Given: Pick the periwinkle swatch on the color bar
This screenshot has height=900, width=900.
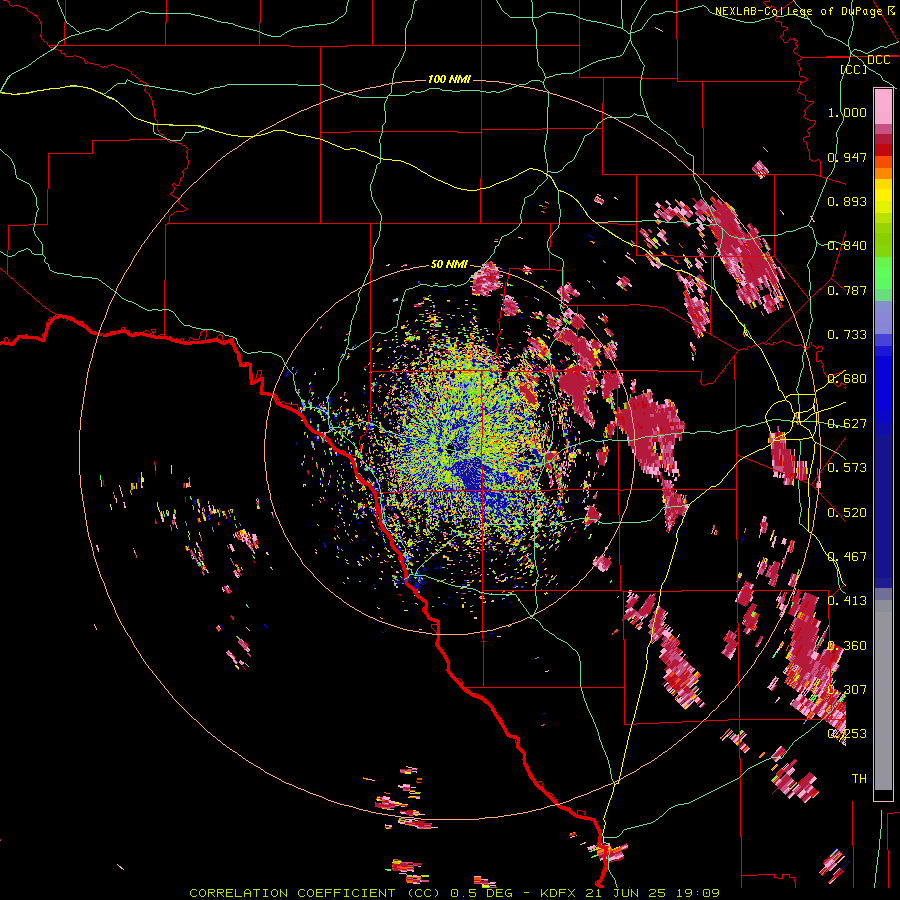Looking at the screenshot, I should tap(883, 317).
